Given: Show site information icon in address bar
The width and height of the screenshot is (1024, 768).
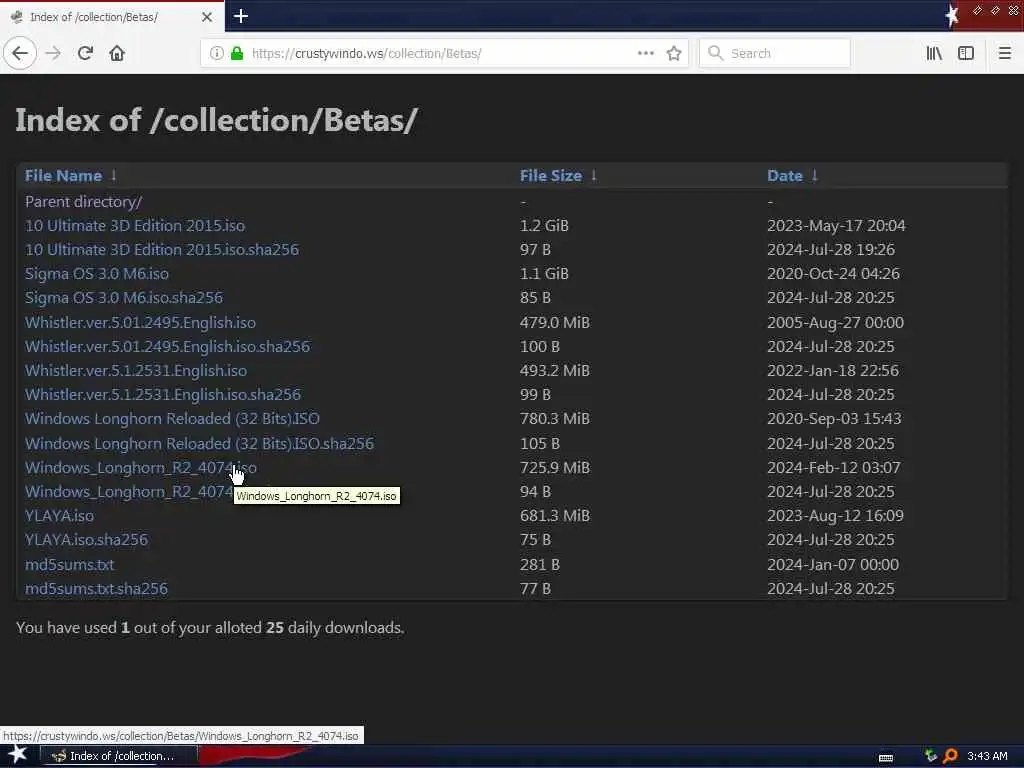Looking at the screenshot, I should point(216,53).
